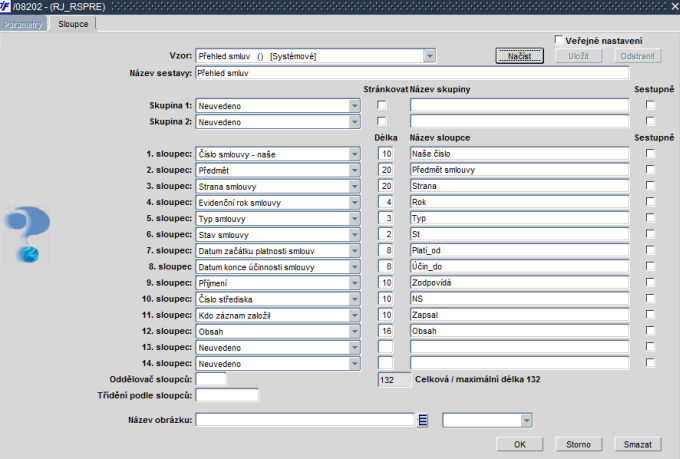Select the Sloupce tab

click(73, 24)
